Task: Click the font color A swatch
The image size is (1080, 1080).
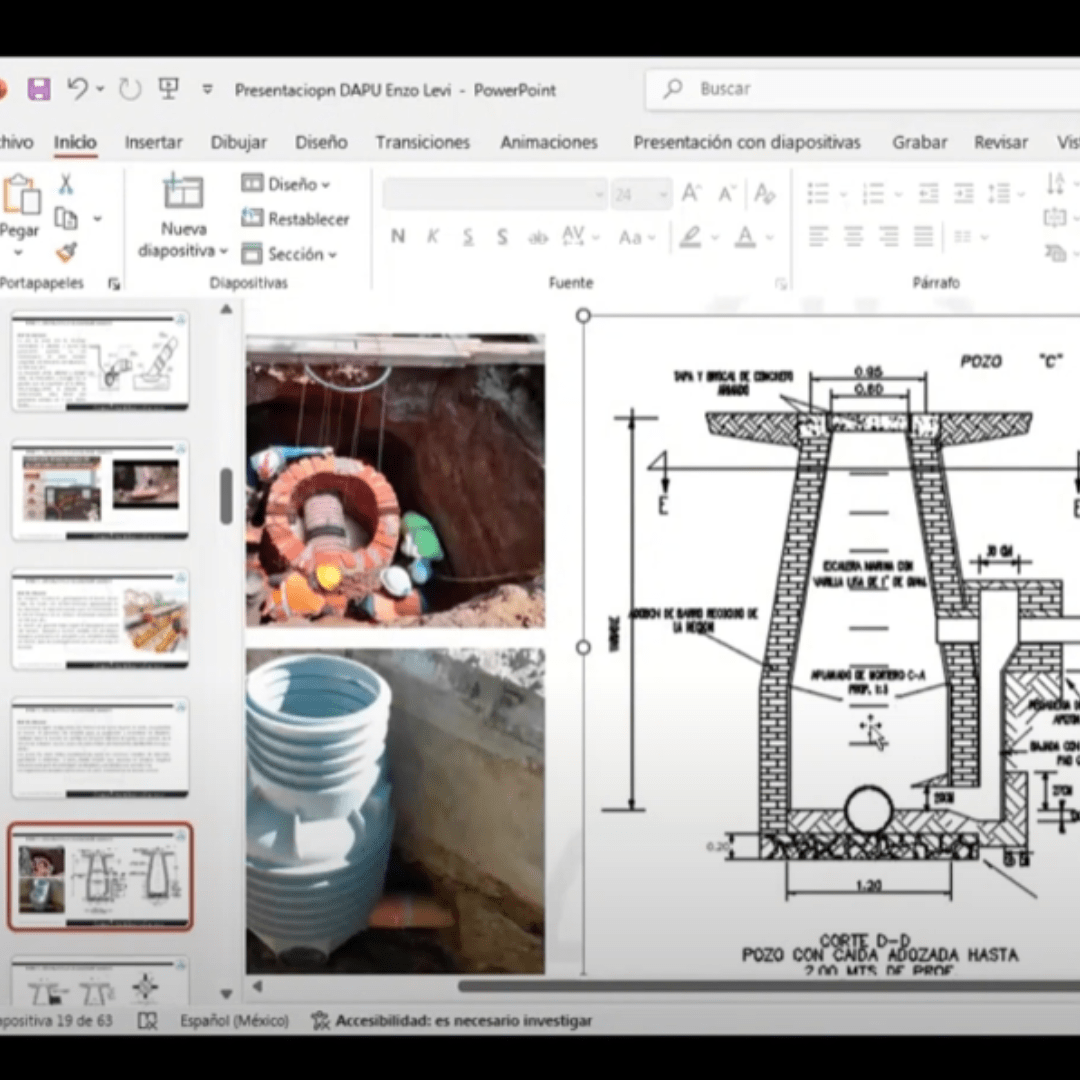Action: (745, 237)
